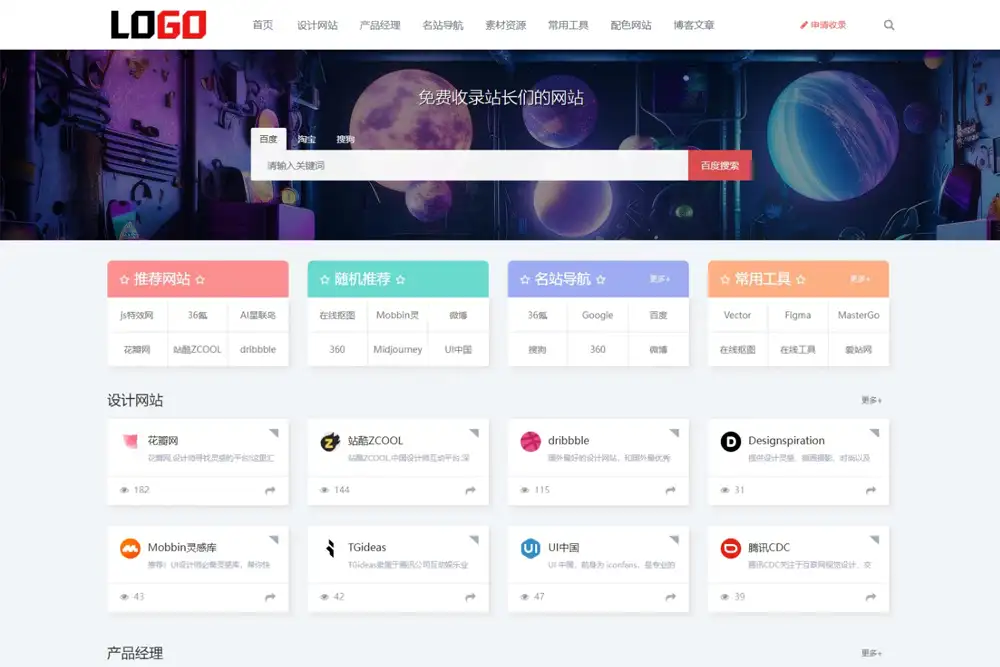The image size is (1000, 667).
Task: Expand 更多+ in 常用工具 header
Action: [x=860, y=279]
